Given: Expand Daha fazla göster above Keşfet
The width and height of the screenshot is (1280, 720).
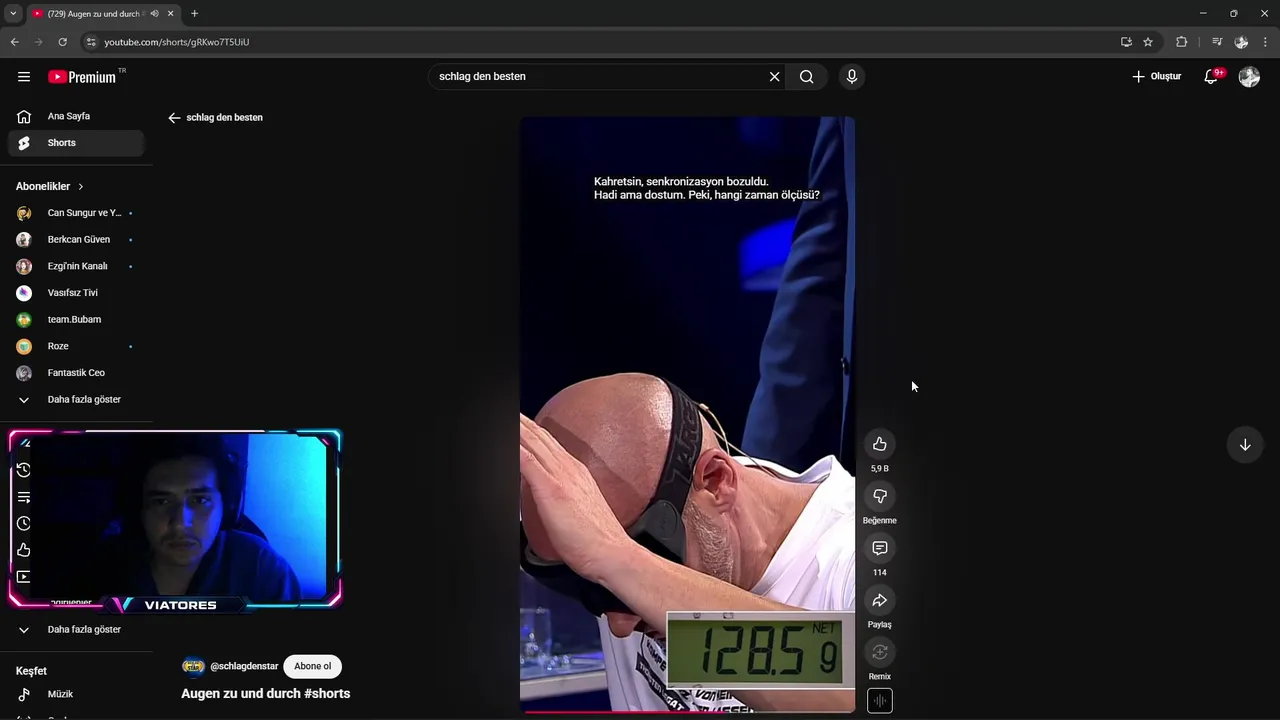Looking at the screenshot, I should 76,630.
